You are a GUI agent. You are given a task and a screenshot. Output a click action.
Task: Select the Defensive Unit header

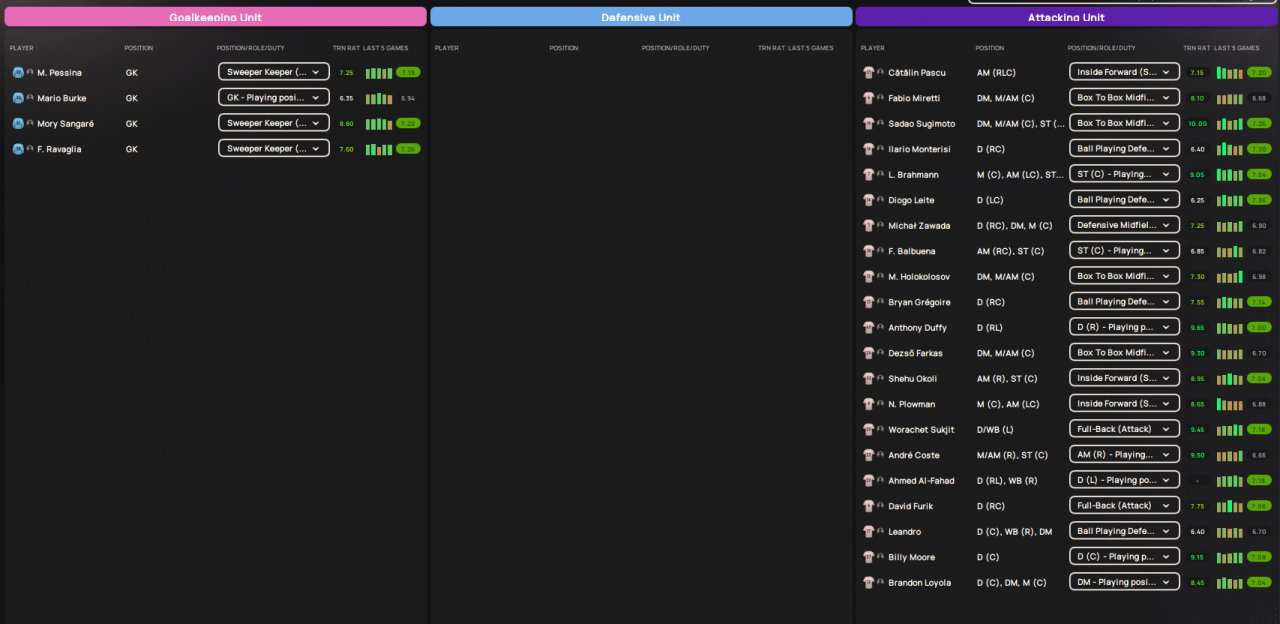click(x=641, y=17)
